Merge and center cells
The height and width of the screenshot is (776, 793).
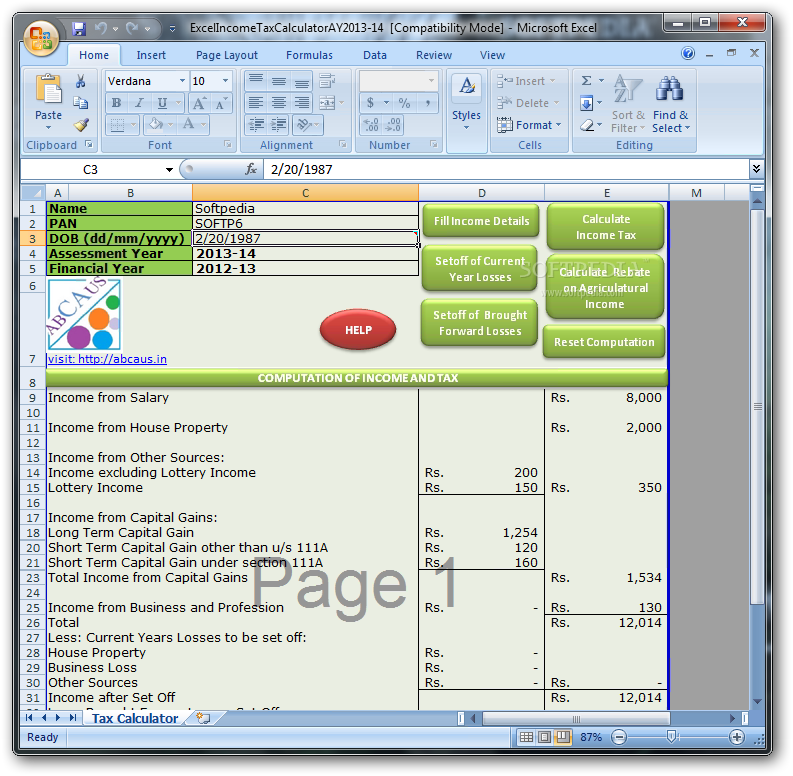click(327, 103)
